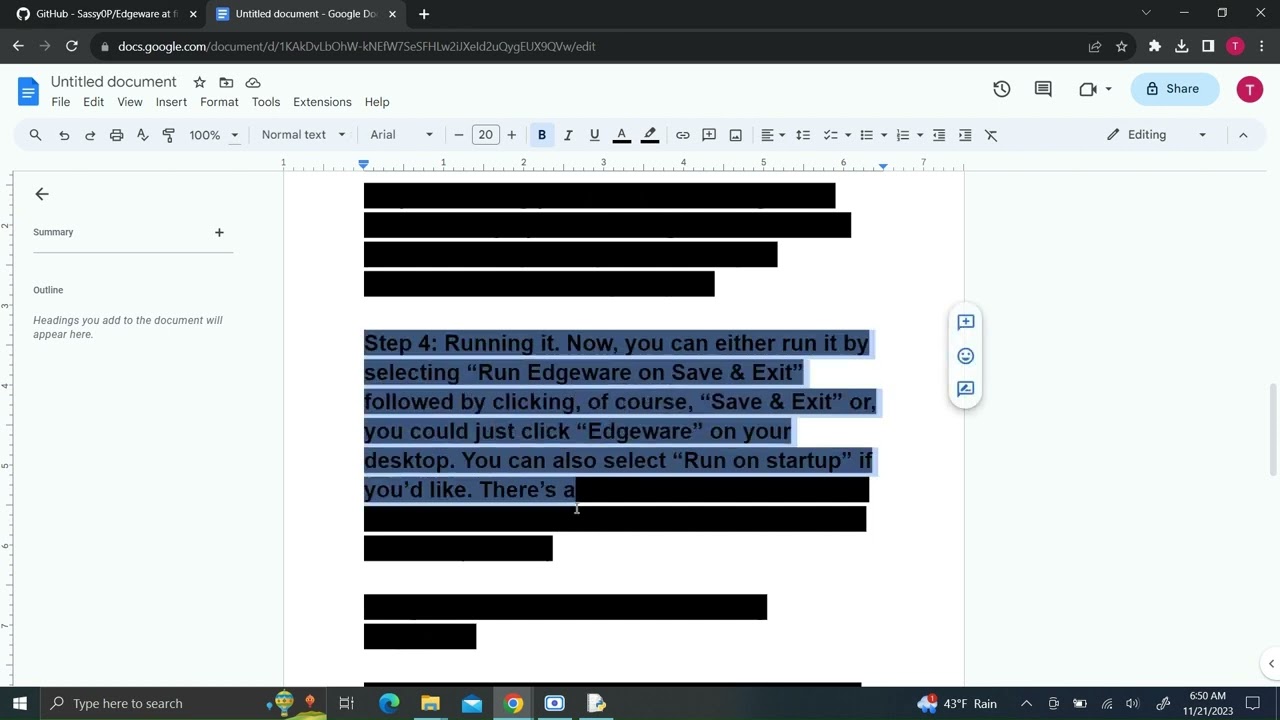Open the Format menu
The width and height of the screenshot is (1280, 720).
click(x=219, y=102)
